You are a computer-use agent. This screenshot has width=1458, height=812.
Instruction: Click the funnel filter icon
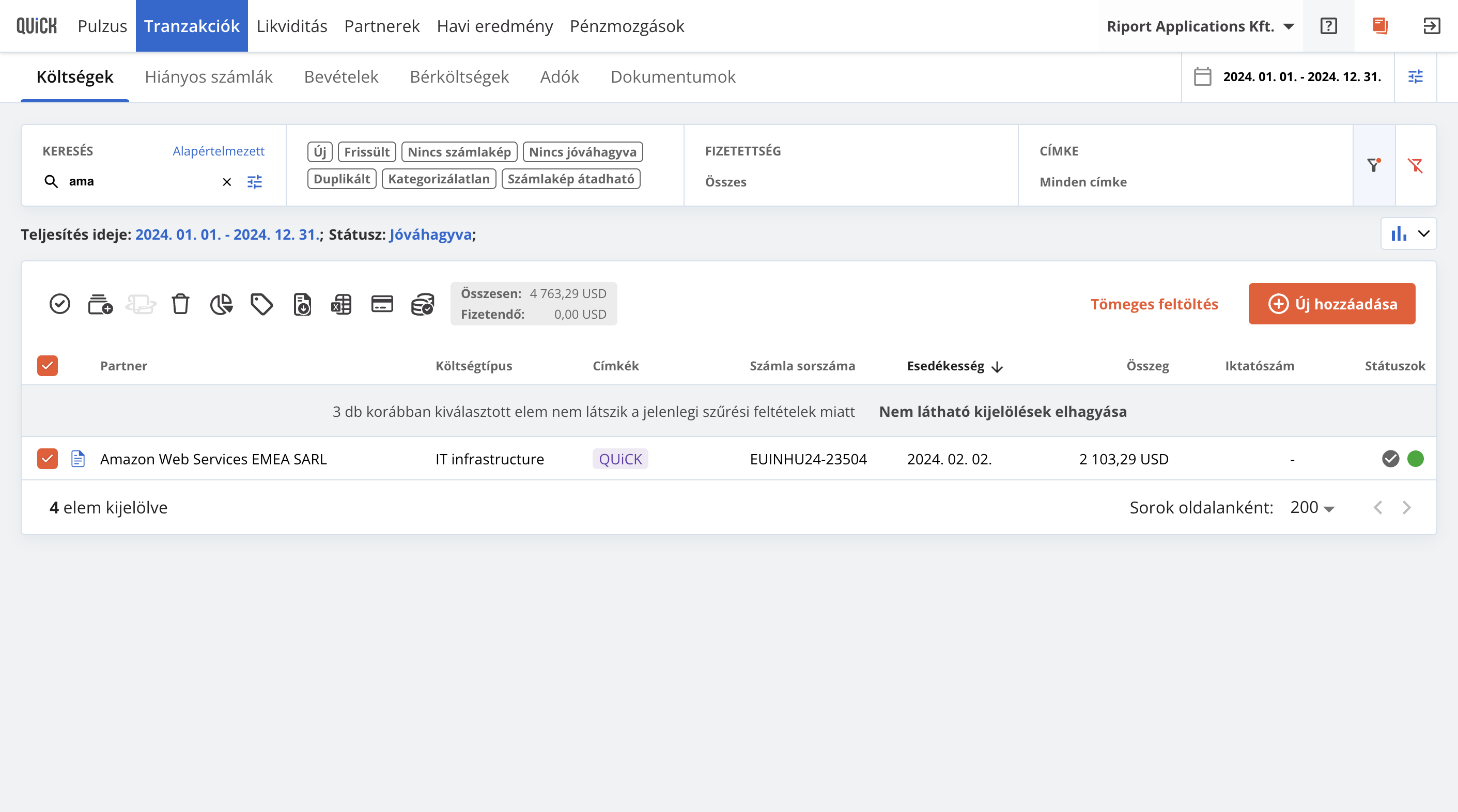(x=1374, y=165)
